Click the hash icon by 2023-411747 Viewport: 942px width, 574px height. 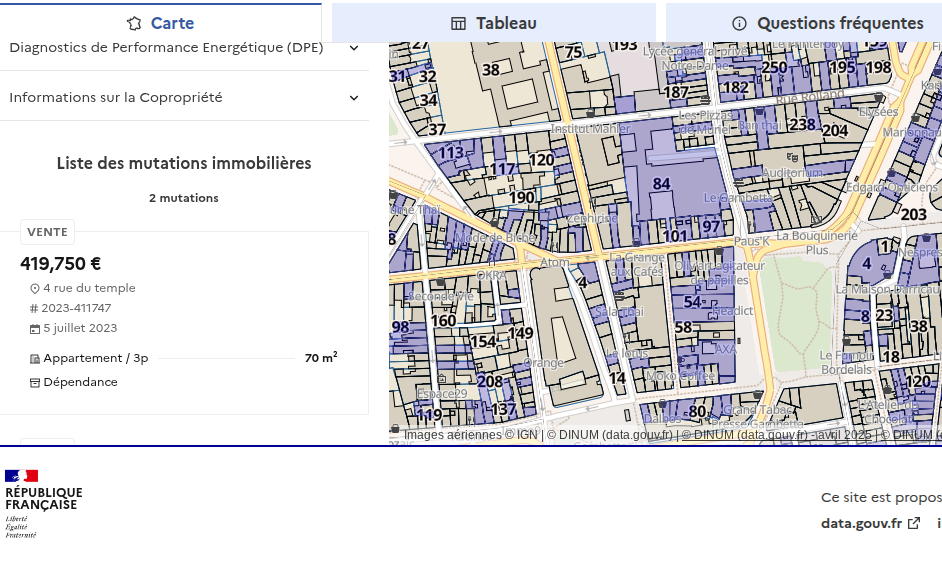pos(34,308)
